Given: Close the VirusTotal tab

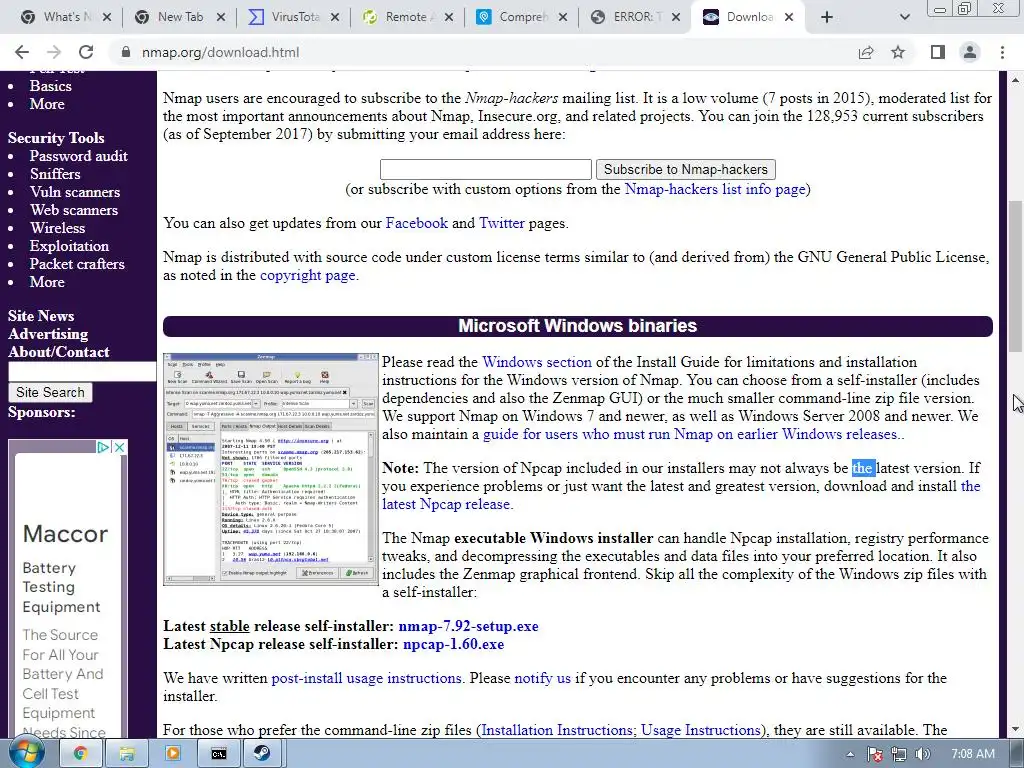Looking at the screenshot, I should click(335, 17).
